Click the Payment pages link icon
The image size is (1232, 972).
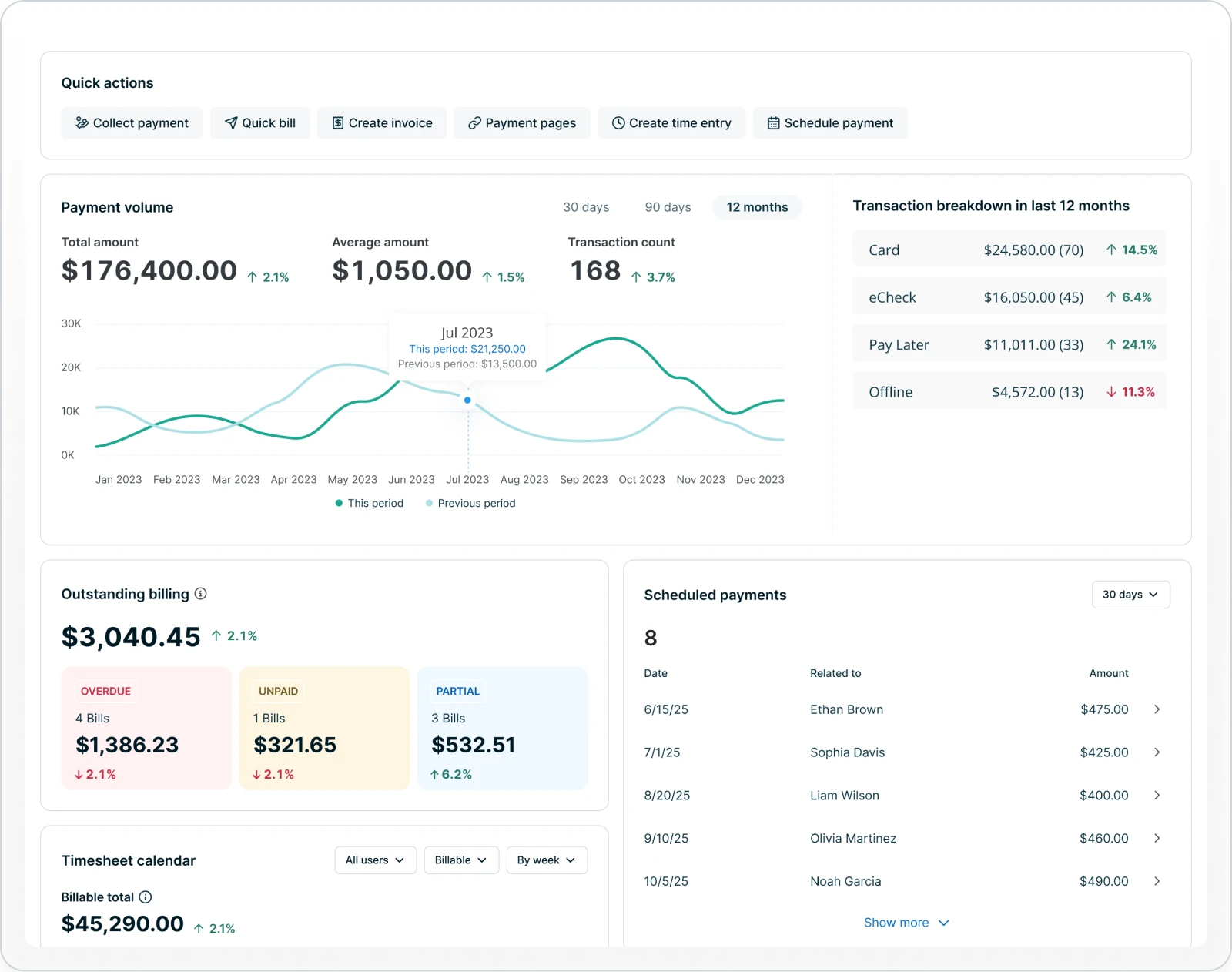[x=474, y=122]
